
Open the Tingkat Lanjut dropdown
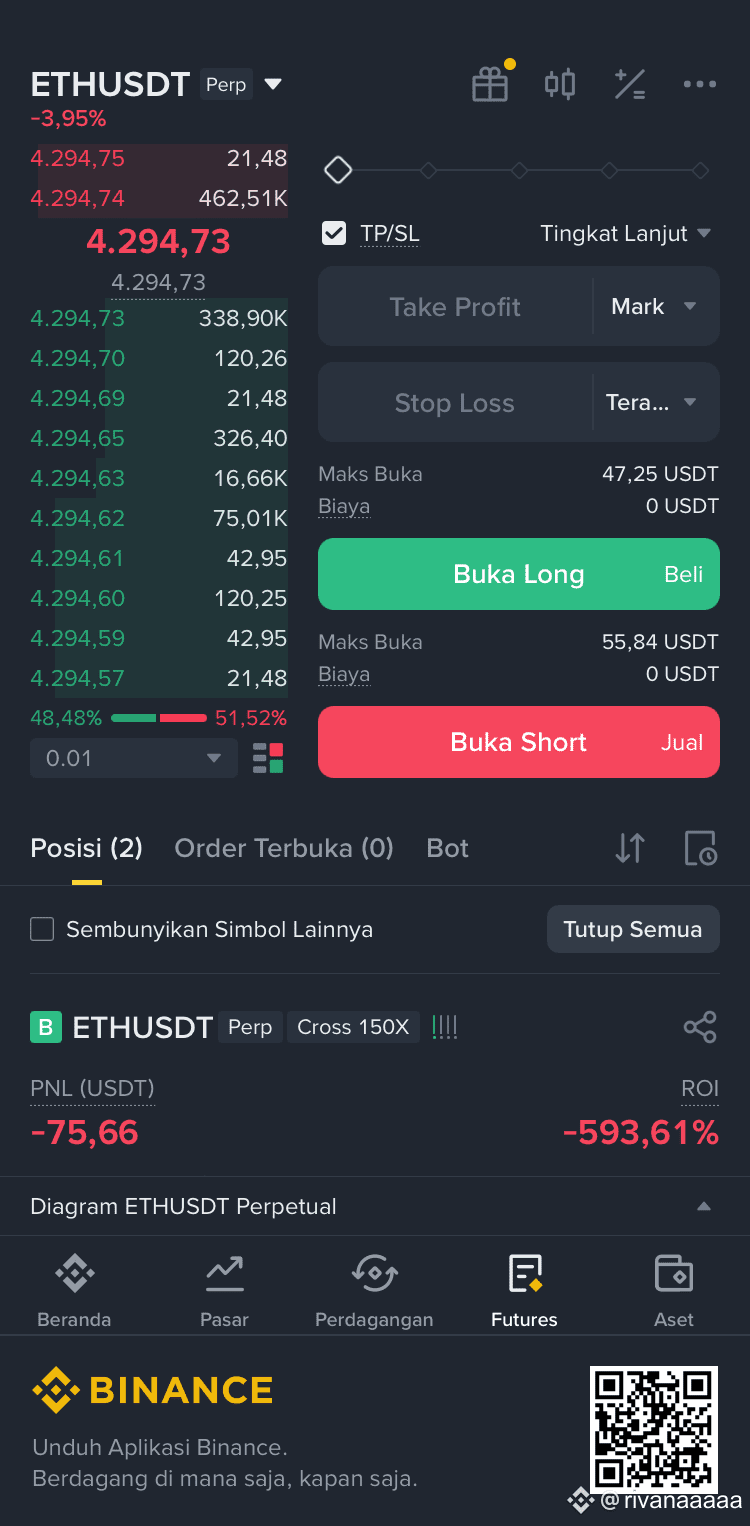(626, 233)
